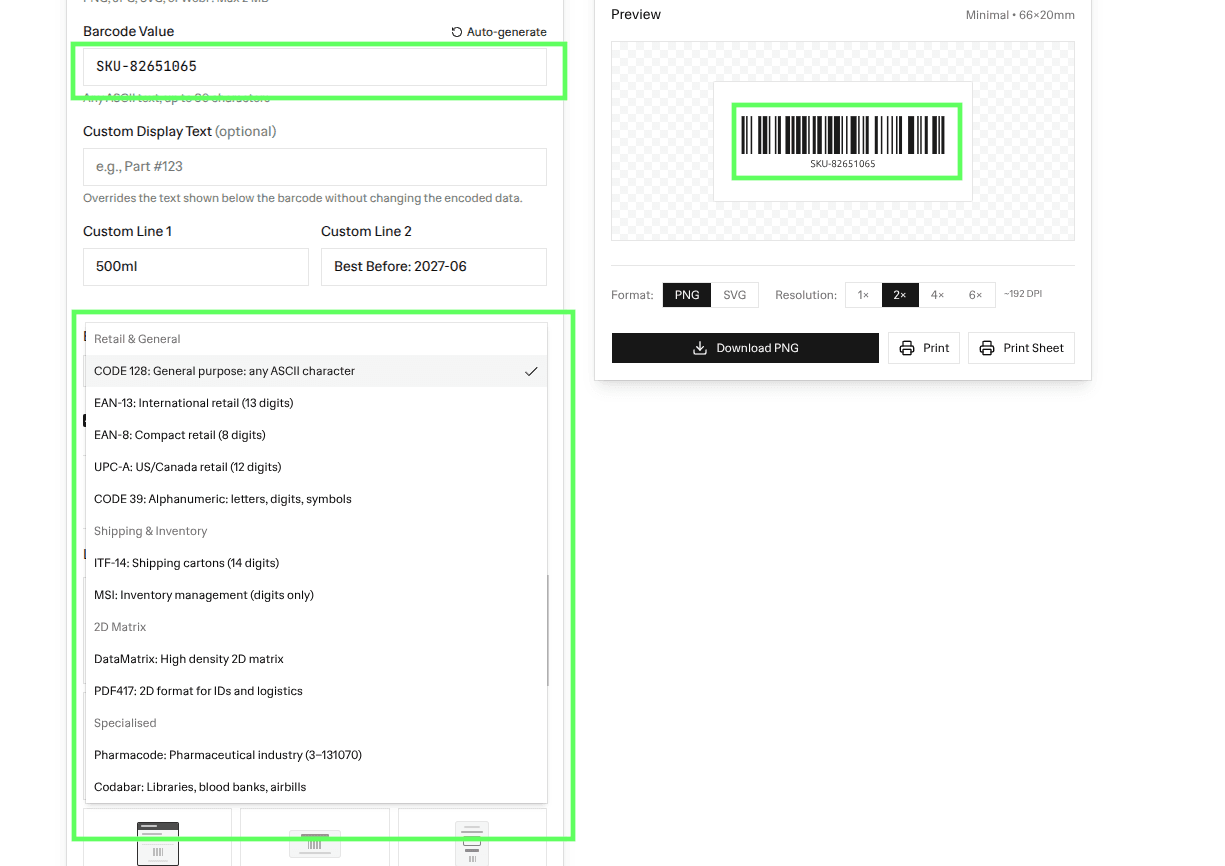1225x866 pixels.
Task: Click the barcode preview image
Action: [x=843, y=141]
